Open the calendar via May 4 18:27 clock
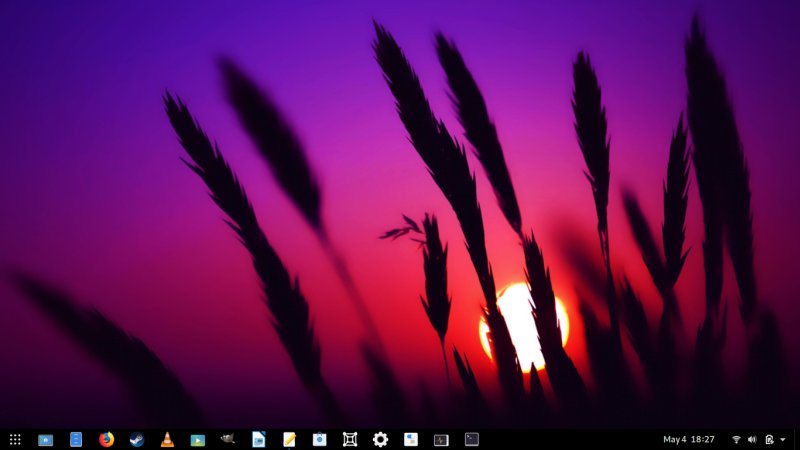Screen dimensions: 800x450 [689, 439]
